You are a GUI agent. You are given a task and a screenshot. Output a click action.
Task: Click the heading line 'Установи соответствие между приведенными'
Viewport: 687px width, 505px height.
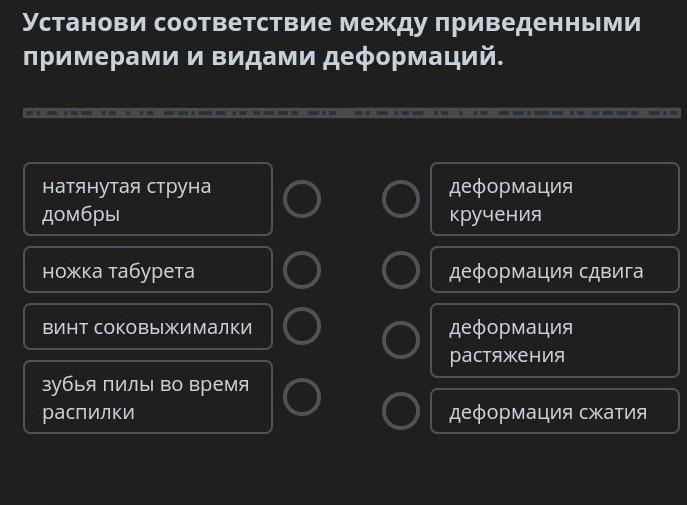pyautogui.click(x=332, y=23)
